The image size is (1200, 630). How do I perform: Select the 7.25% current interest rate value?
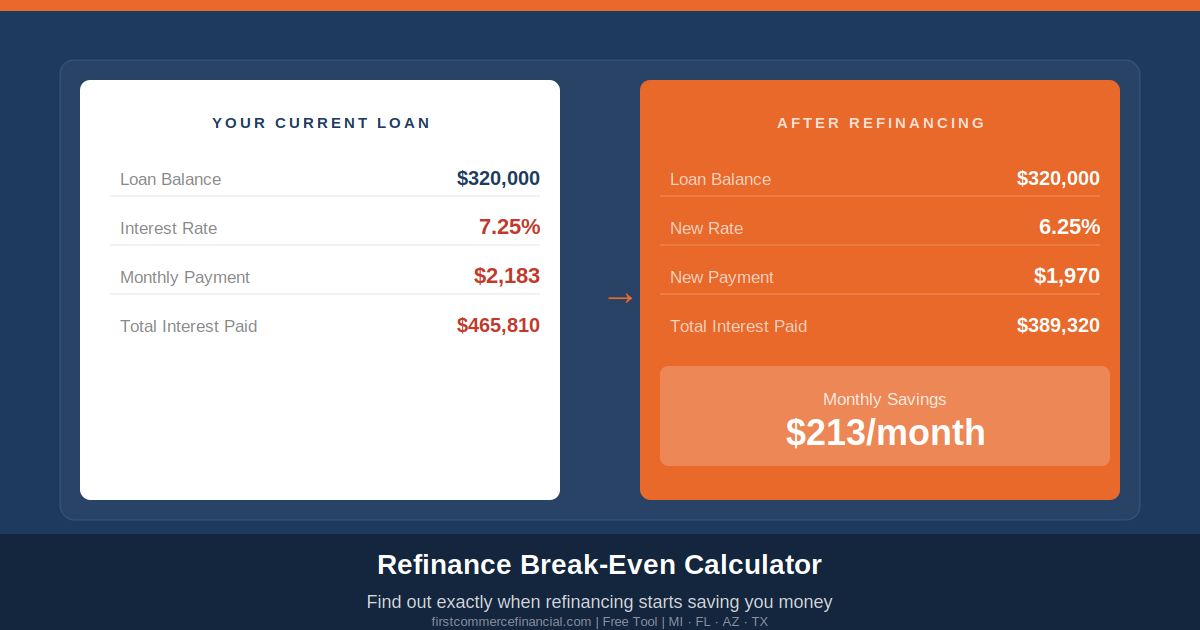point(509,227)
